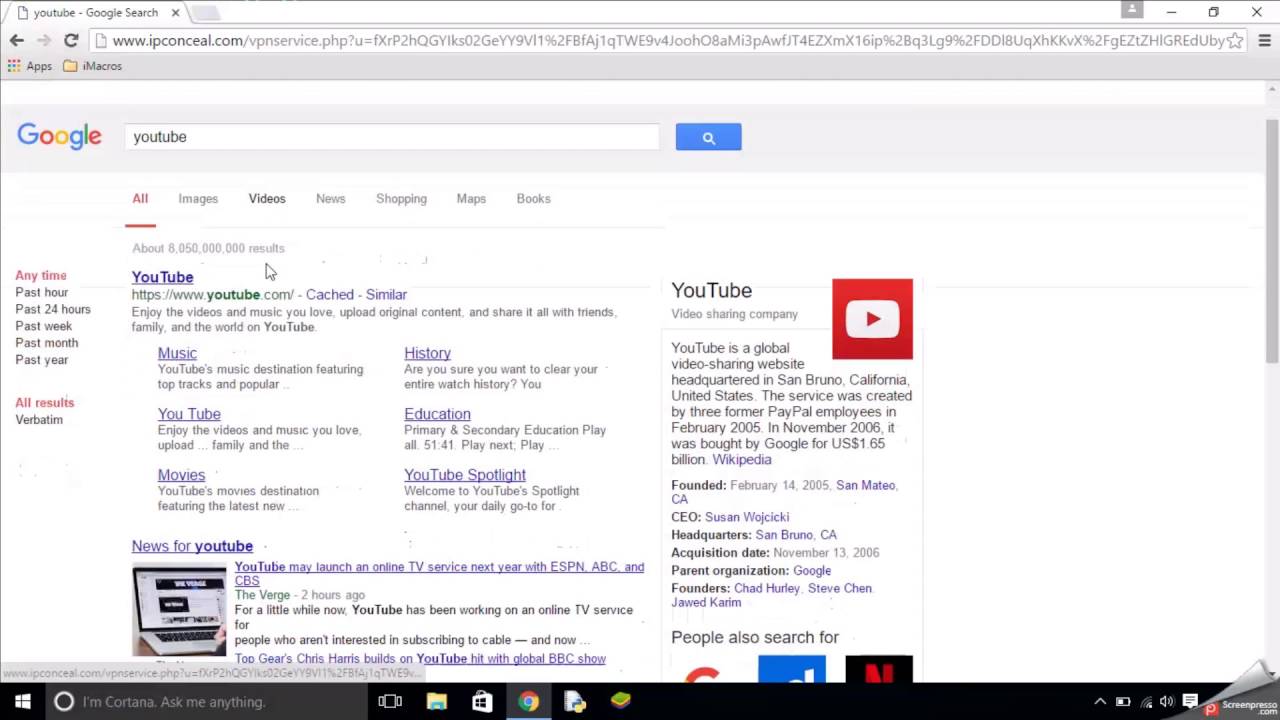
Task: Choose the Verbatim results option
Action: (39, 420)
